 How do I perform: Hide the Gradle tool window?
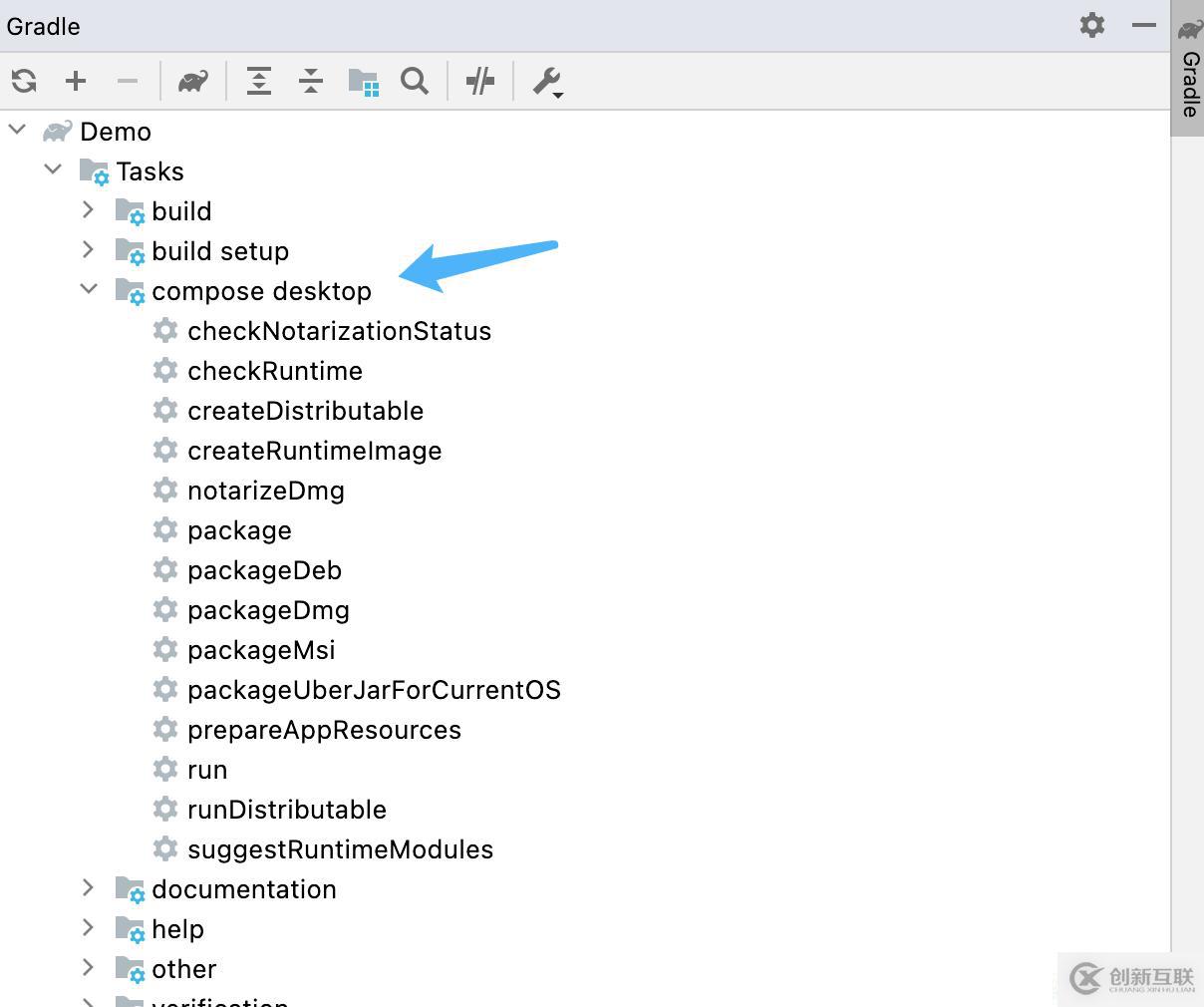coord(1144,25)
